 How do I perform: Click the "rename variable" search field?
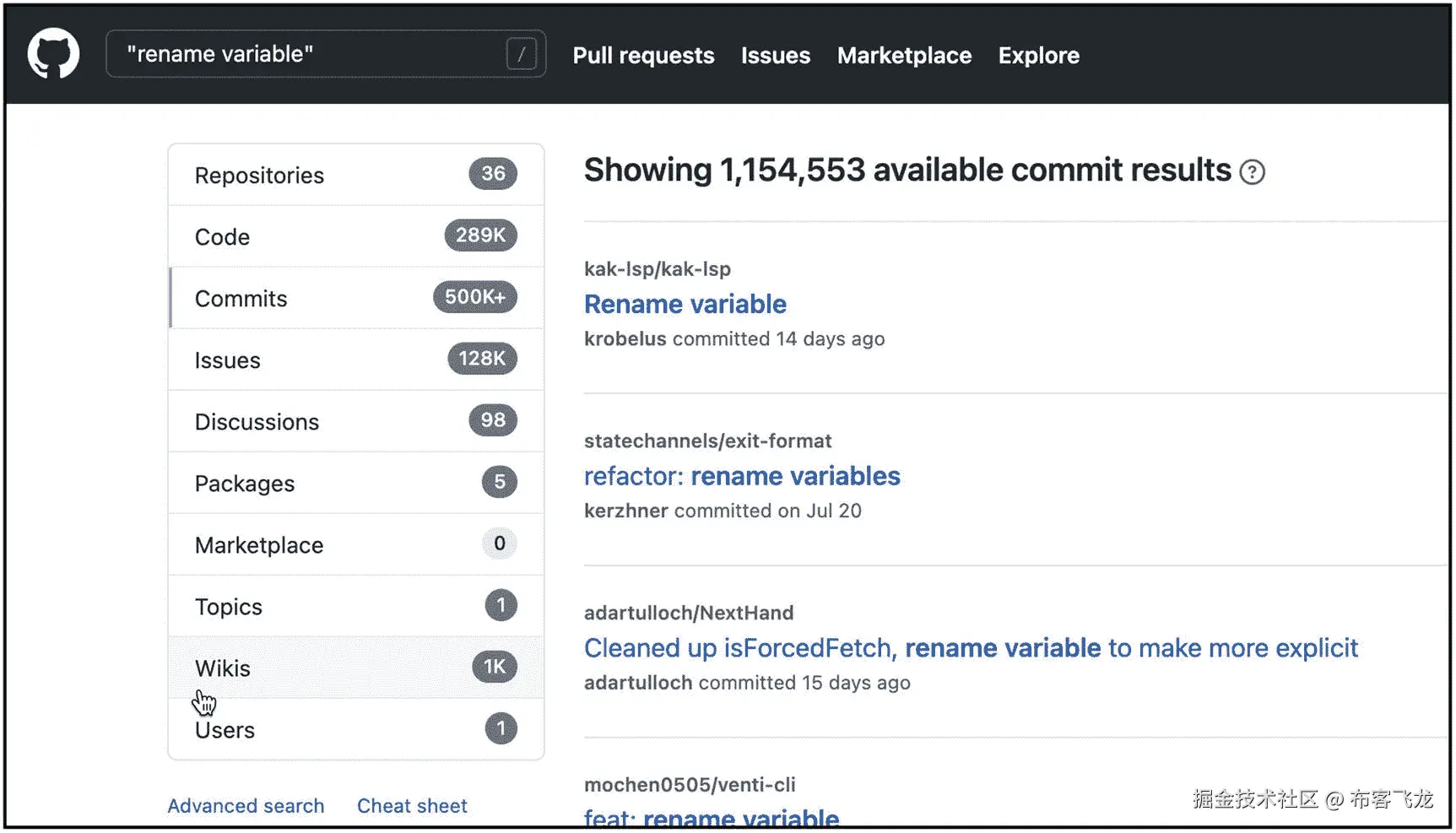pyautogui.click(x=312, y=54)
